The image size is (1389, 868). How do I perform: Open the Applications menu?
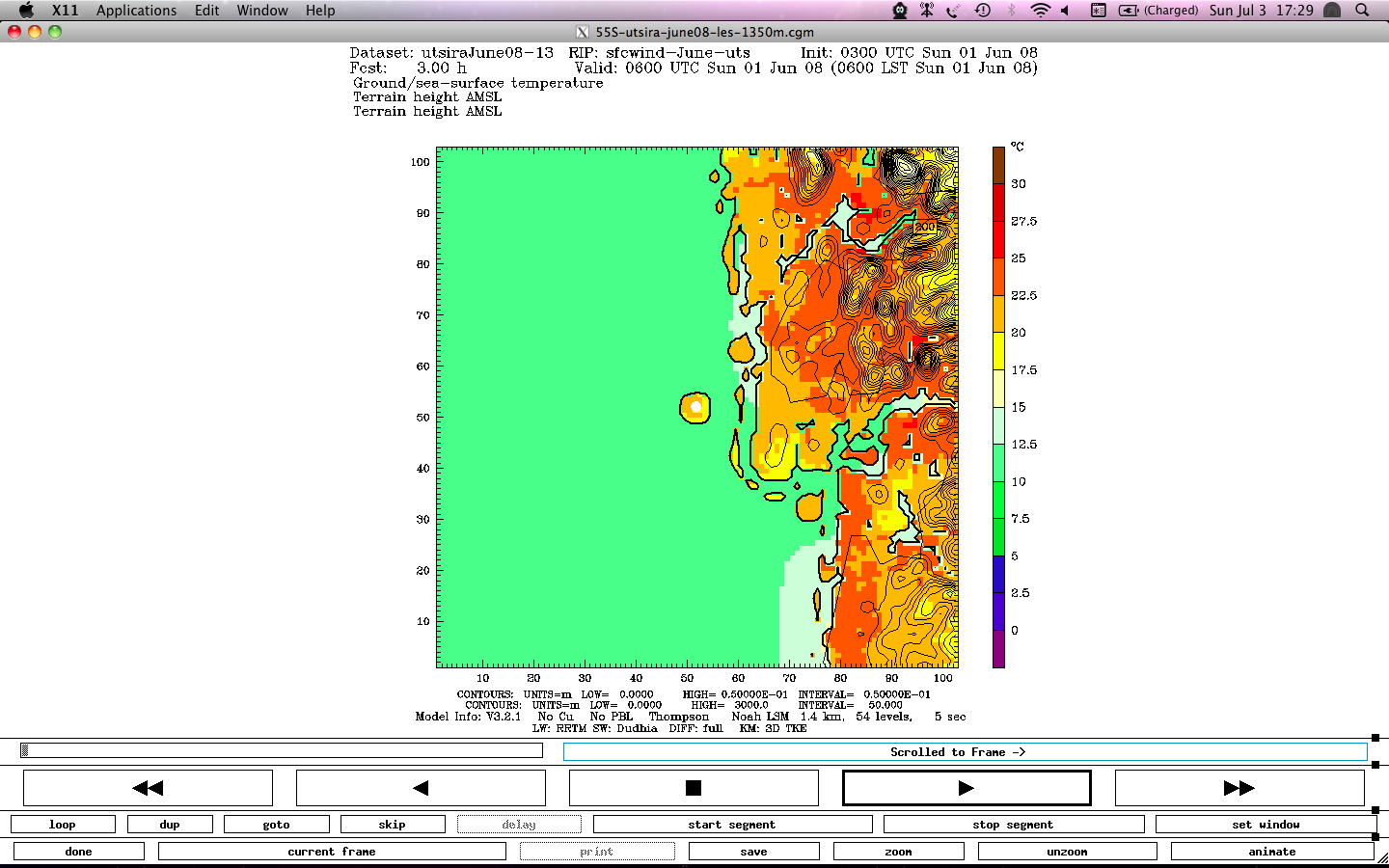point(136,10)
